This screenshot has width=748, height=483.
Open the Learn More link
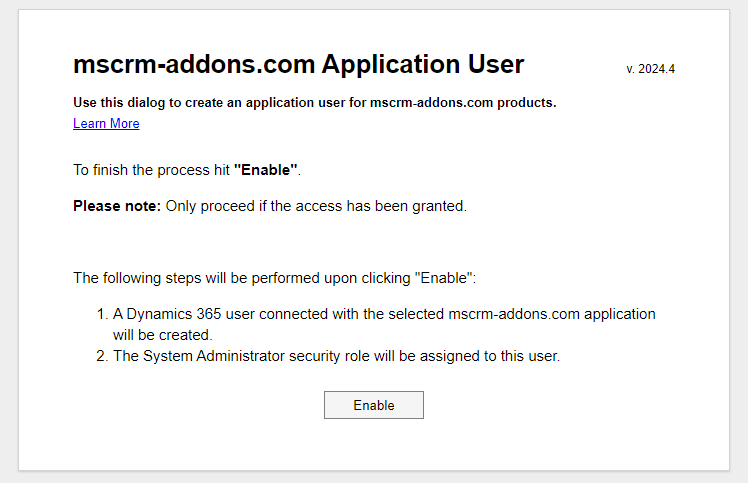pos(106,124)
